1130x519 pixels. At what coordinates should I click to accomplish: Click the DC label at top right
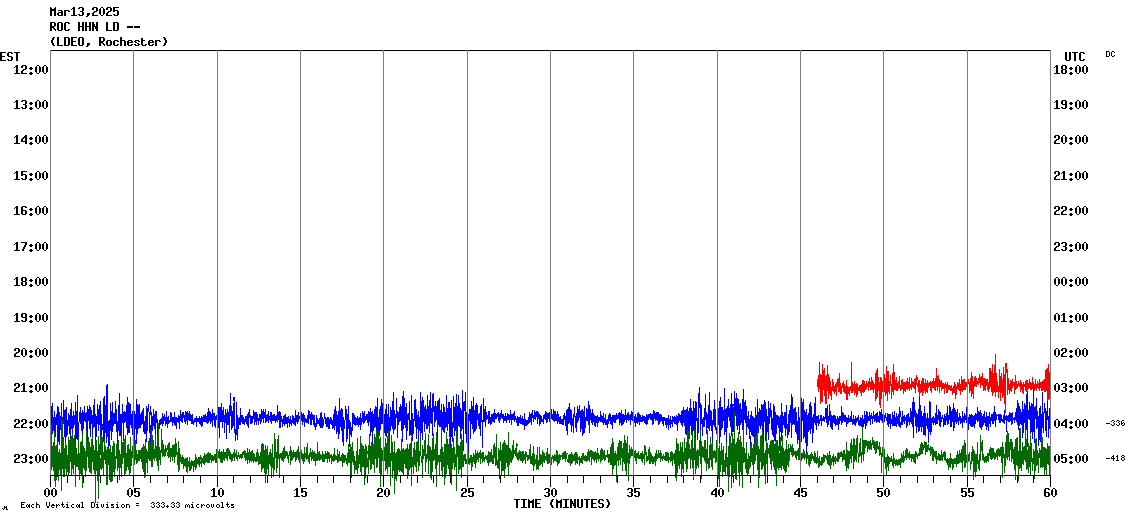pyautogui.click(x=1110, y=54)
